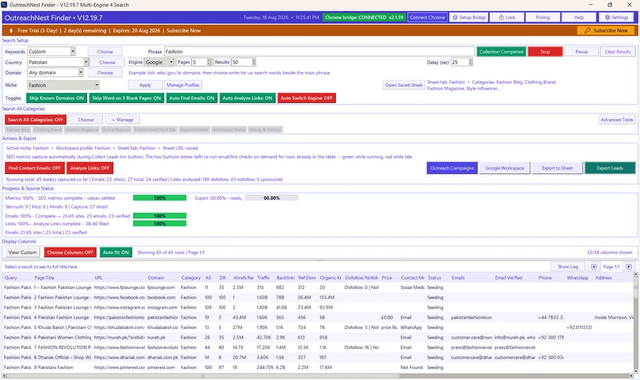Click Subscribe Now link in trial banner
The image size is (640, 380).
click(x=183, y=31)
